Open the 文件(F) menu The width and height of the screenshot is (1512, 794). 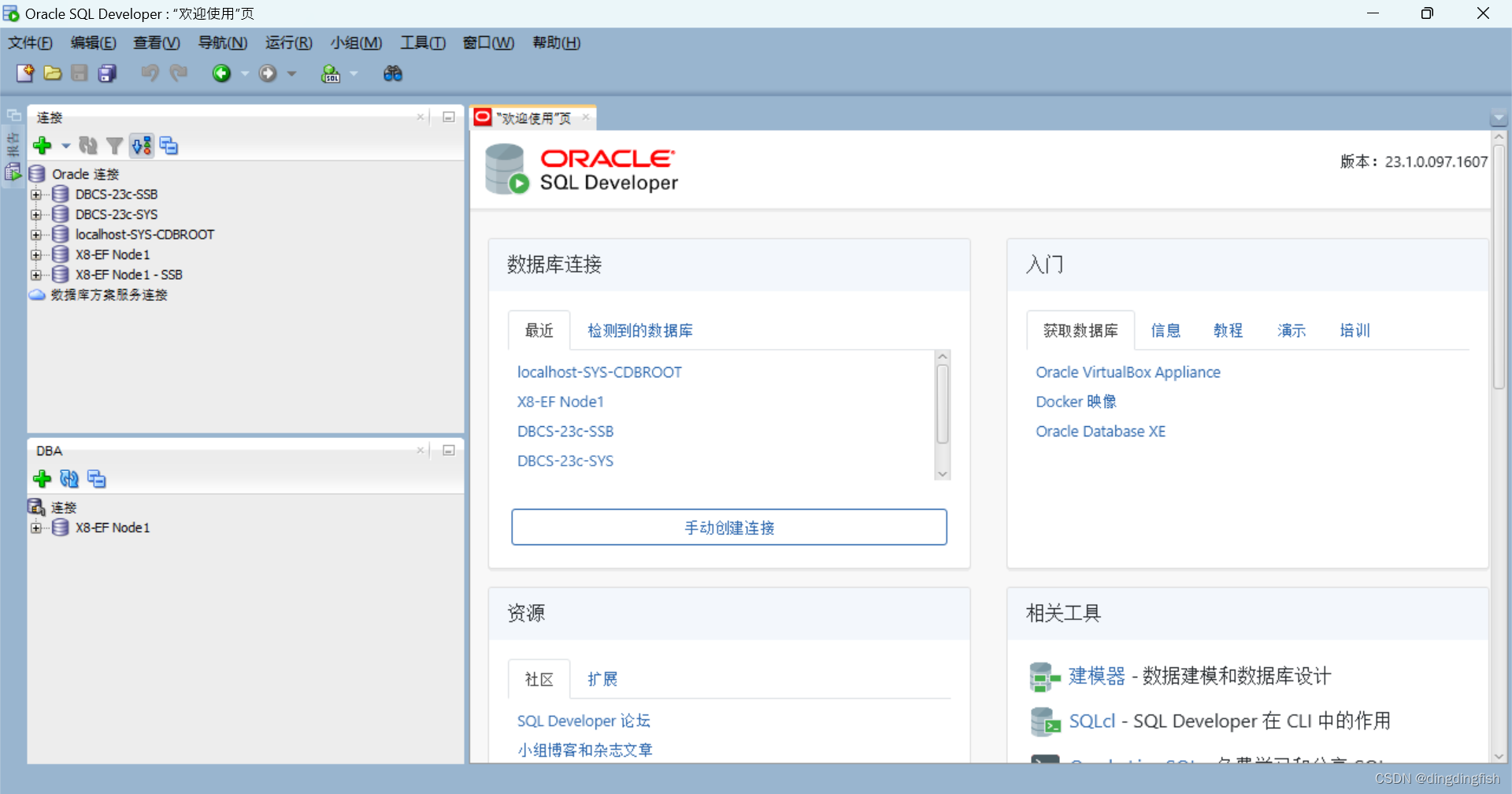(30, 43)
